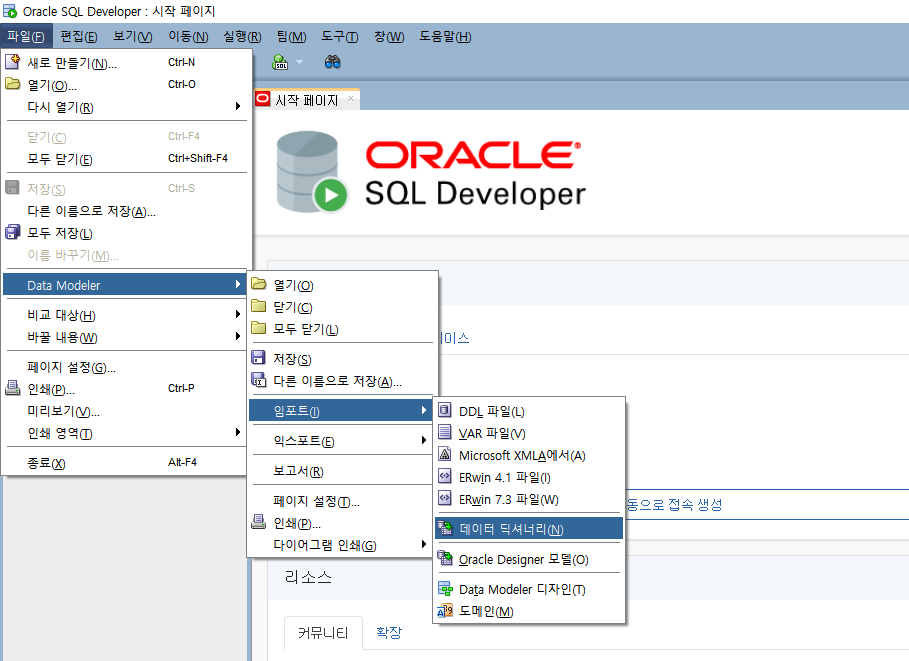Viewport: 909px width, 661px height.
Task: Click the printer icon next to 인쇄(P) Ctrl-P
Action: pos(13,388)
